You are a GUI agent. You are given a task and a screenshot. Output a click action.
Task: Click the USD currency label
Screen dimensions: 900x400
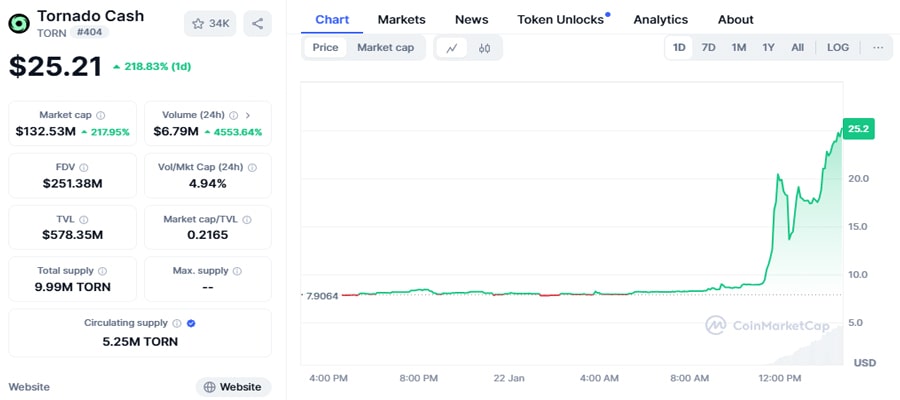click(x=865, y=363)
